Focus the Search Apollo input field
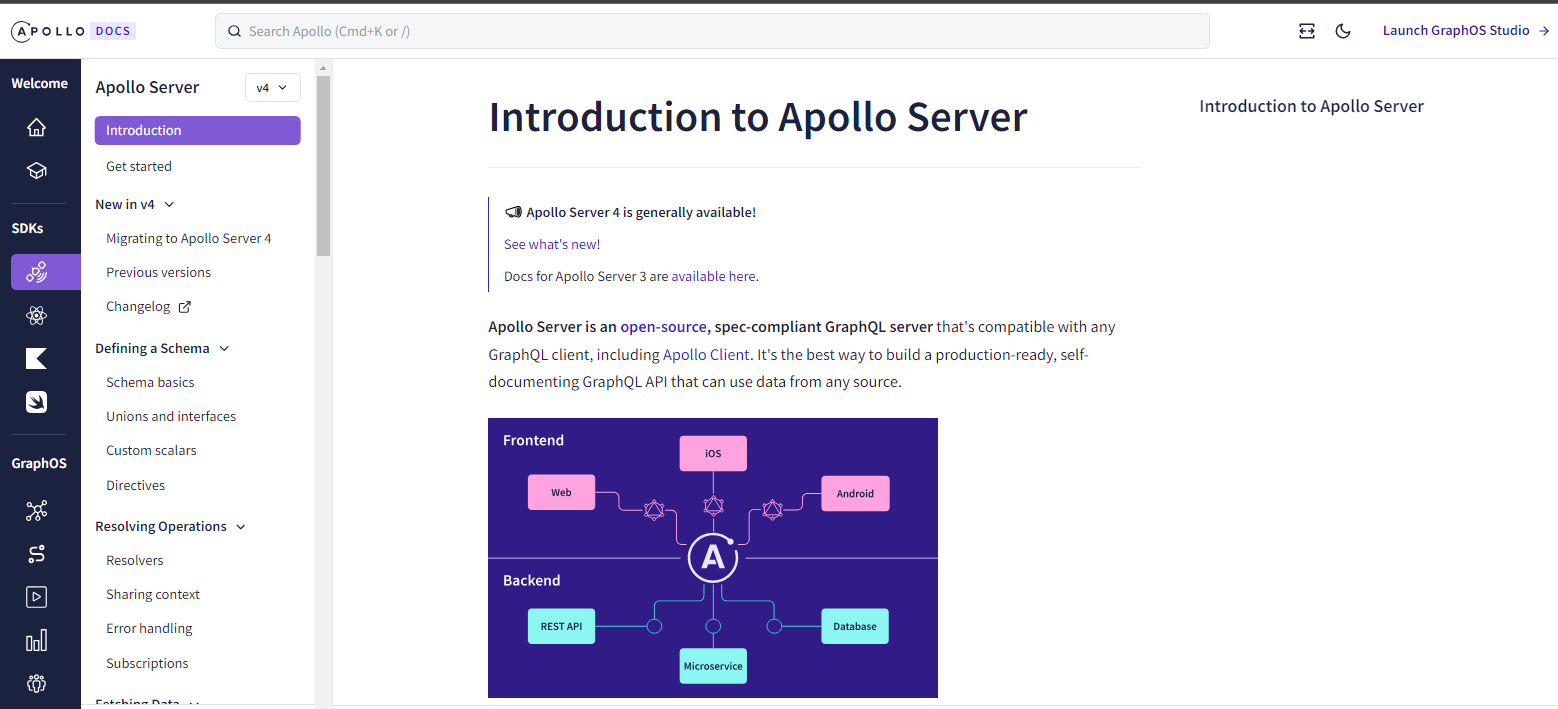Image resolution: width=1558 pixels, height=709 pixels. point(712,31)
